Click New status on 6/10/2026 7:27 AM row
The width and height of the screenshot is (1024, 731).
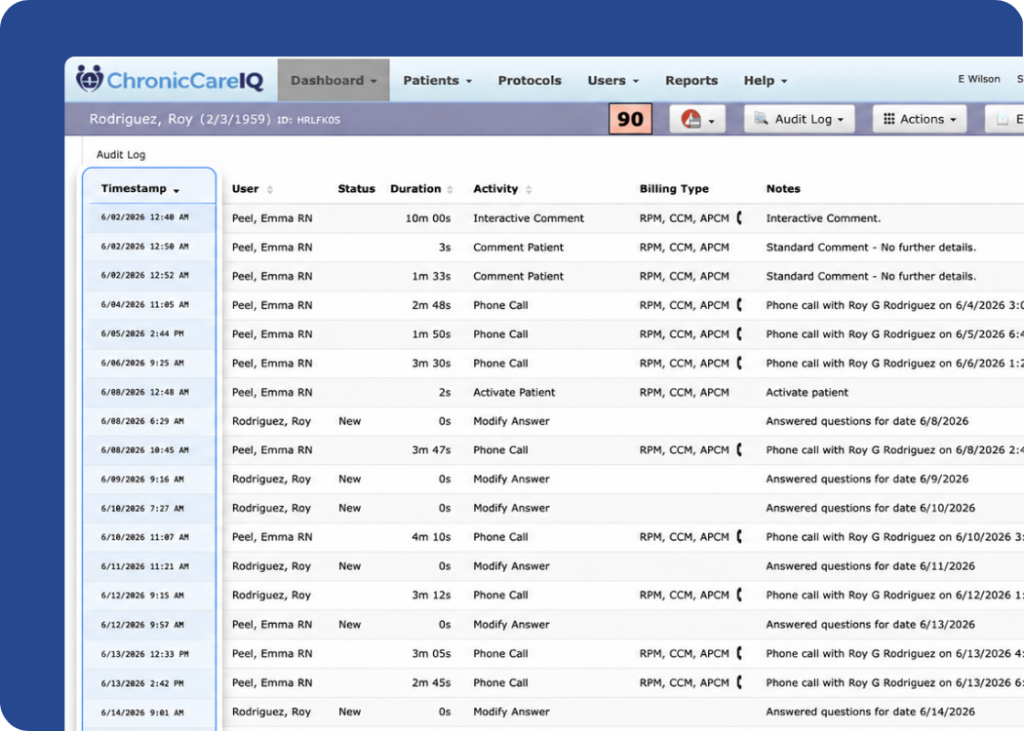349,508
